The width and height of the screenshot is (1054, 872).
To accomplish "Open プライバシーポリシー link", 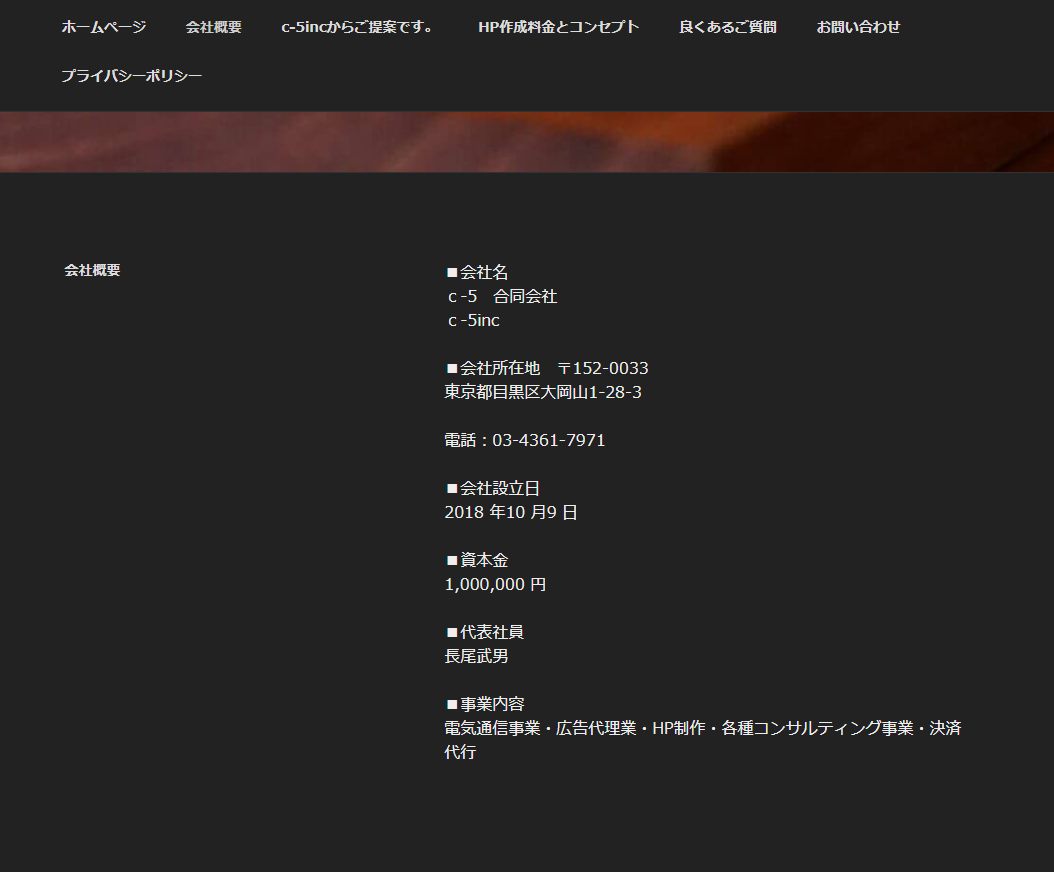I will (x=131, y=75).
